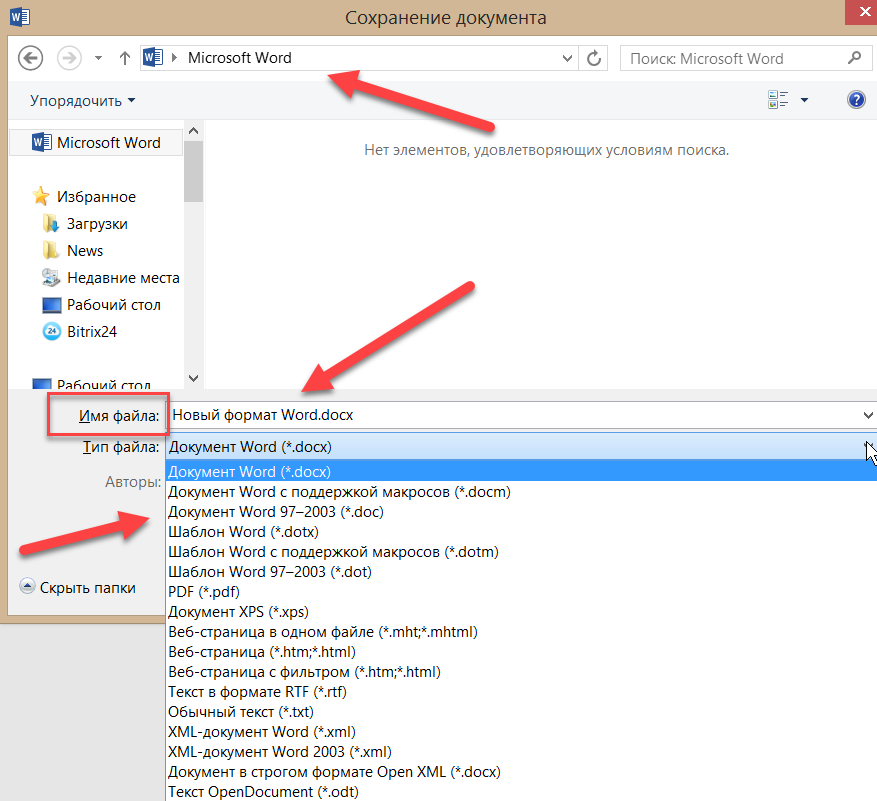Choose Документ Word с поддержкой макросов (*.docm)
The image size is (877, 801).
[x=339, y=492]
